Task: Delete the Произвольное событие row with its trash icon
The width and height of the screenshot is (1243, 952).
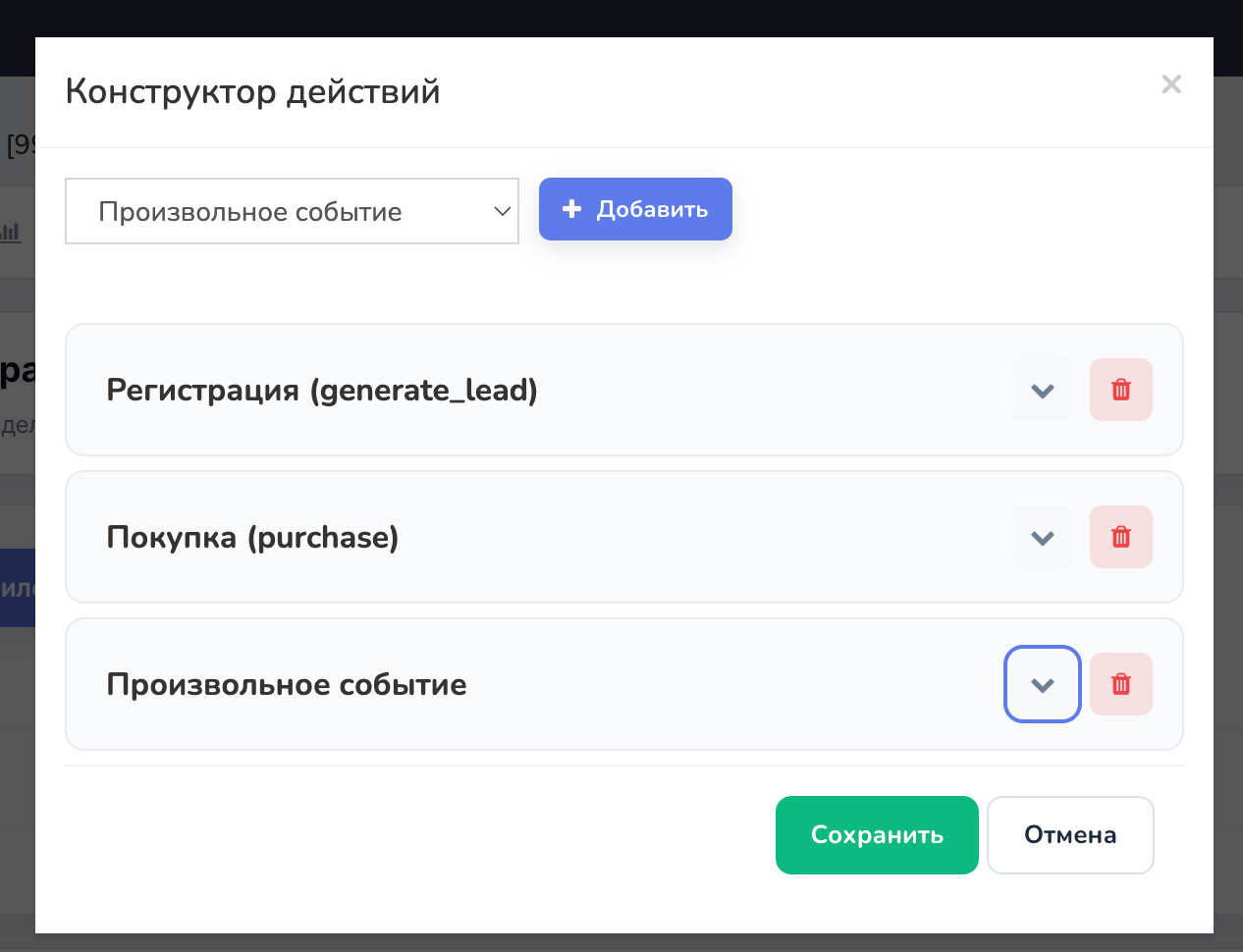Action: click(x=1121, y=684)
